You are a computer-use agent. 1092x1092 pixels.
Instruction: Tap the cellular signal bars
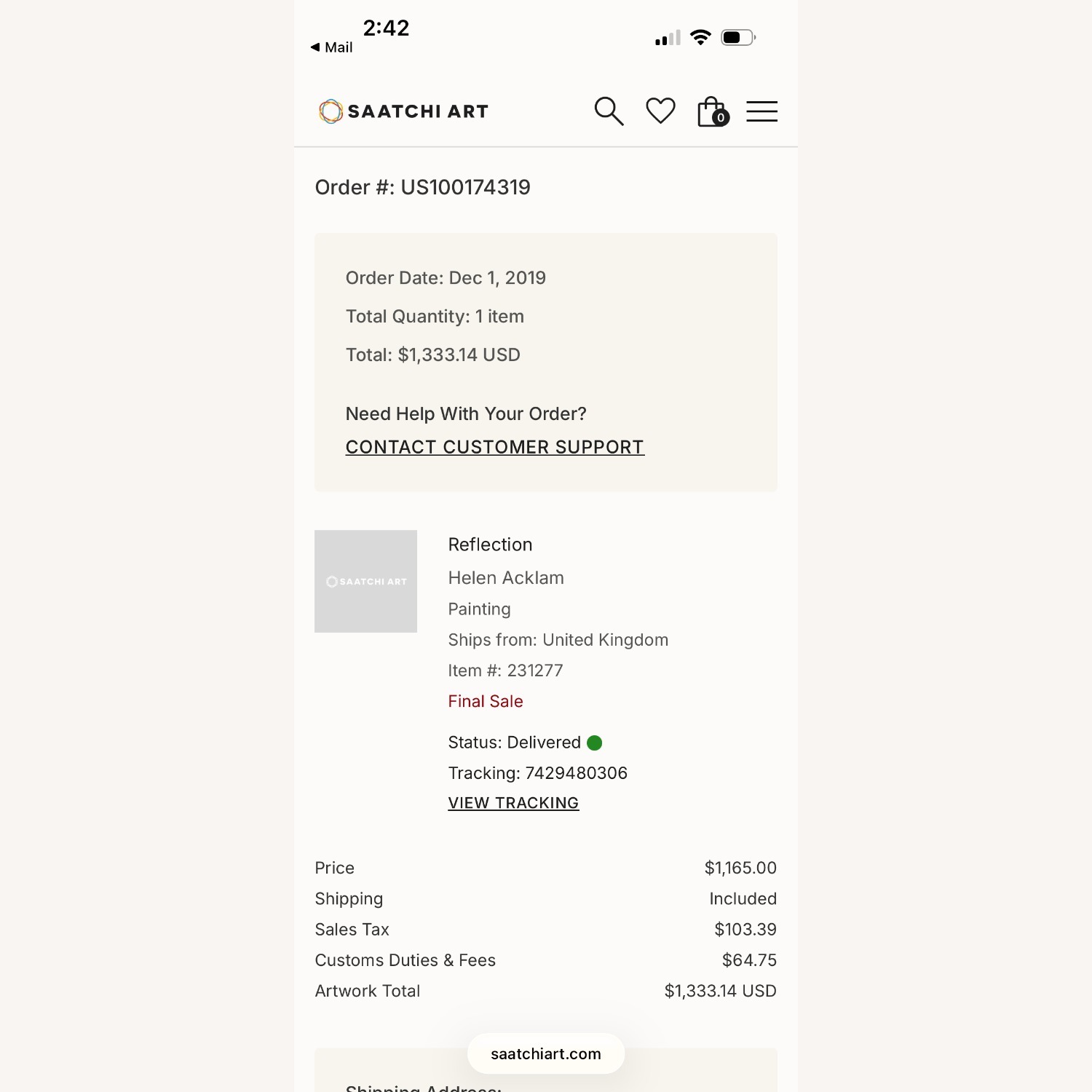point(668,38)
